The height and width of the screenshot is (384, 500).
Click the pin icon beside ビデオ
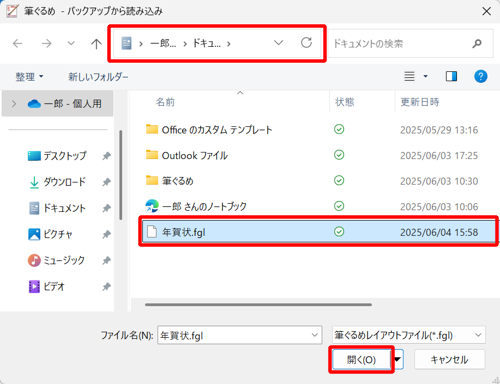click(x=106, y=286)
